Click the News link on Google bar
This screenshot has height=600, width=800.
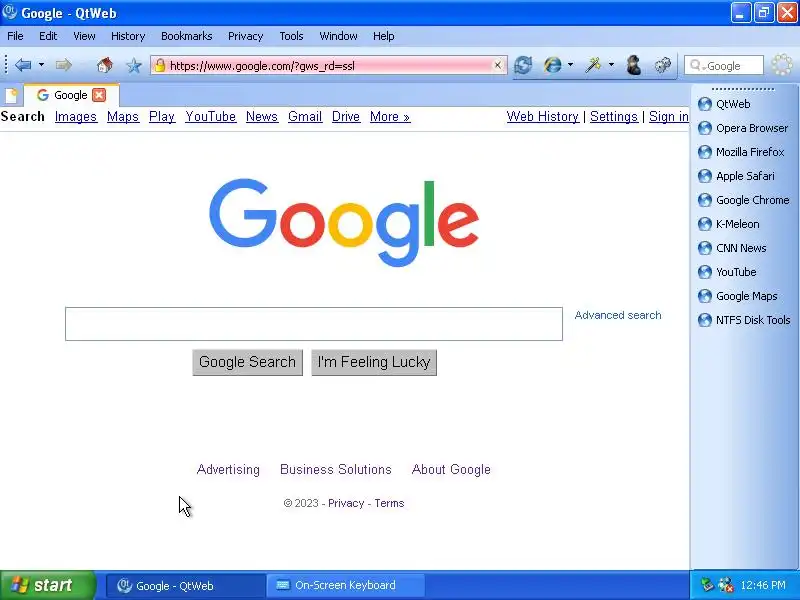(x=262, y=117)
